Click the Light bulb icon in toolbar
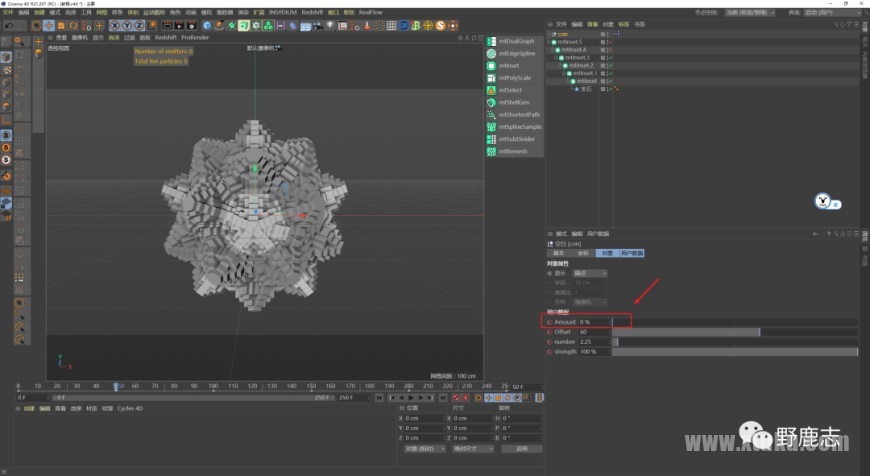This screenshot has width=870, height=476. tap(330, 26)
